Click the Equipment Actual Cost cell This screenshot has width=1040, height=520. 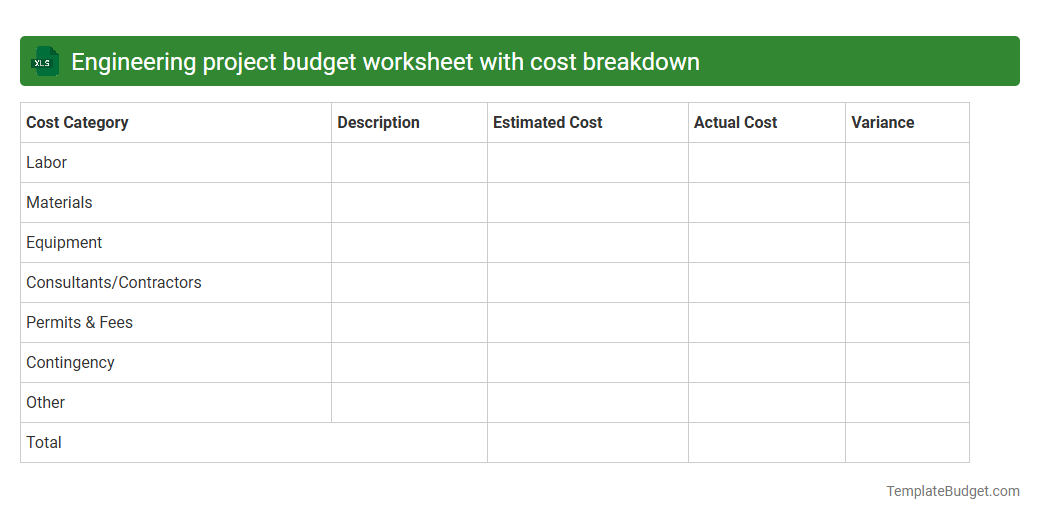tap(767, 243)
